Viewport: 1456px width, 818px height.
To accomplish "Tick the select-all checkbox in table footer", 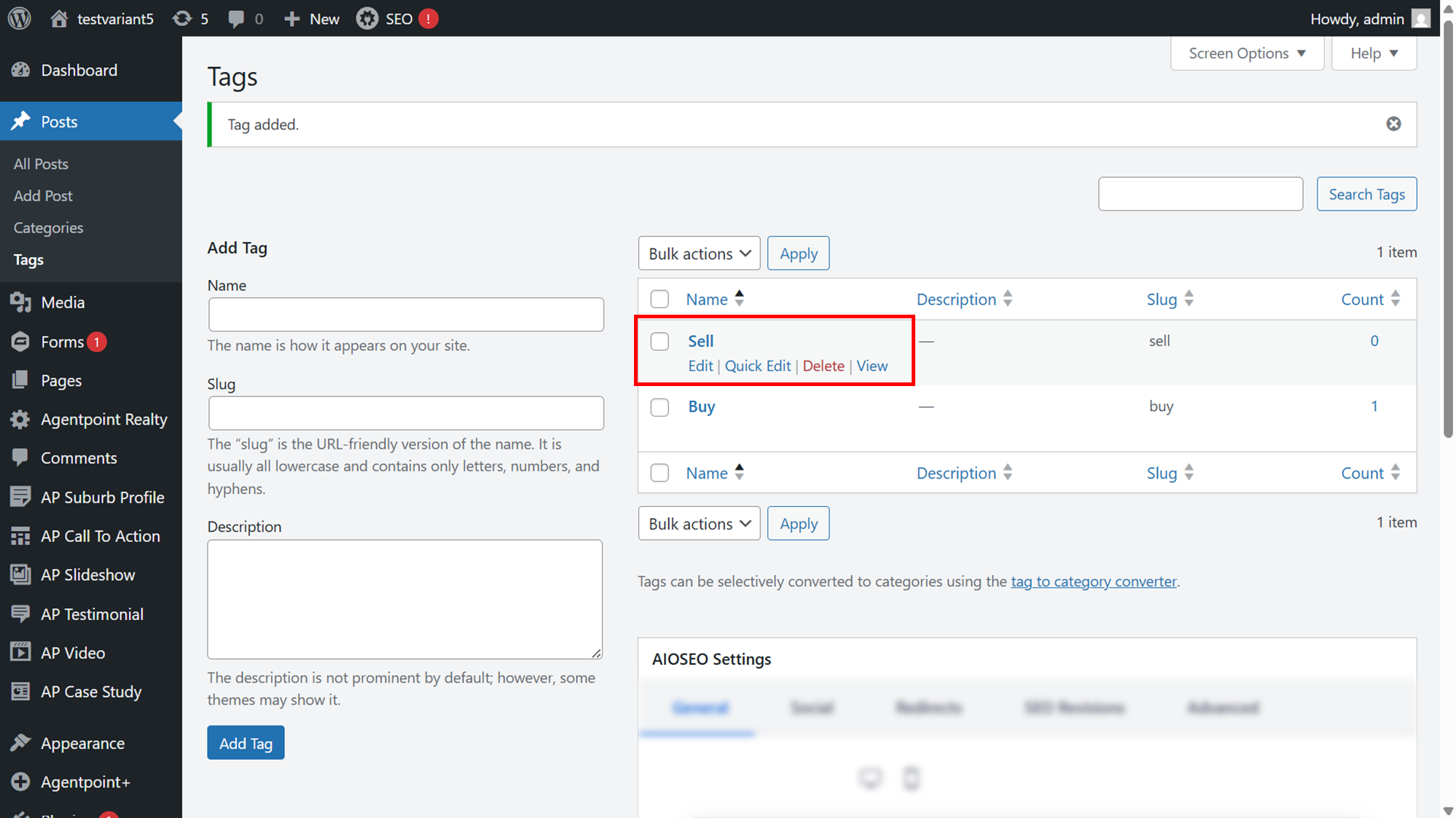I will [x=659, y=473].
